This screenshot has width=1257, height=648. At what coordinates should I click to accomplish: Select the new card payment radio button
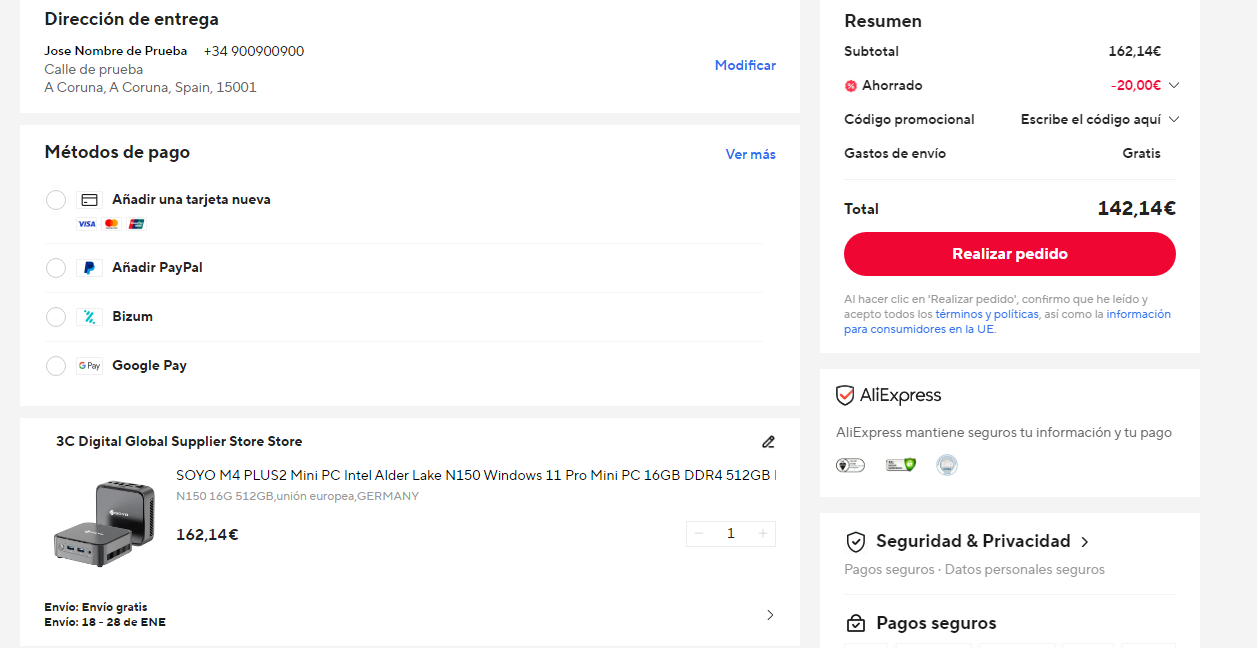[x=56, y=200]
